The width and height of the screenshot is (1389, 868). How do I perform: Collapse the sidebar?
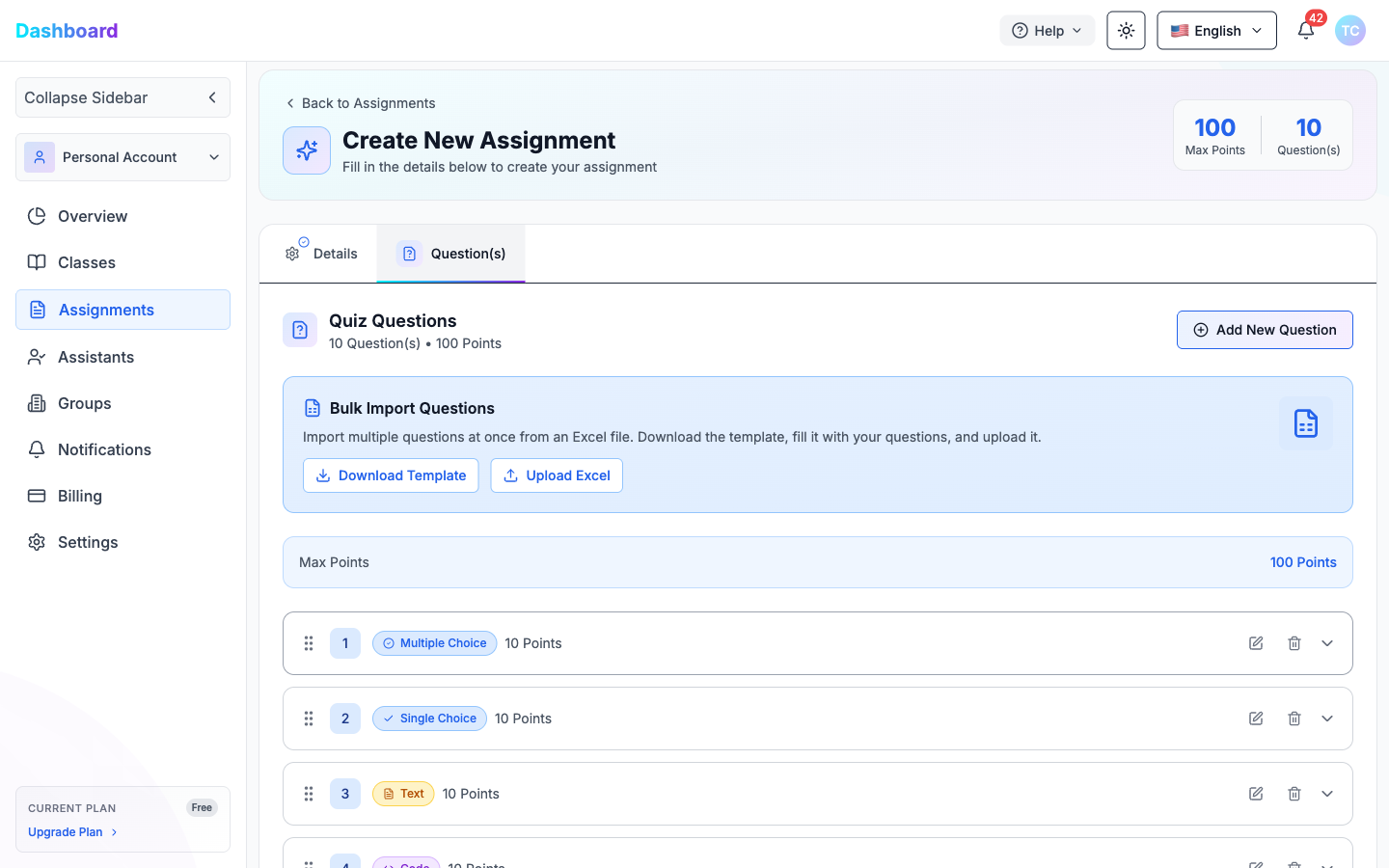pos(123,97)
